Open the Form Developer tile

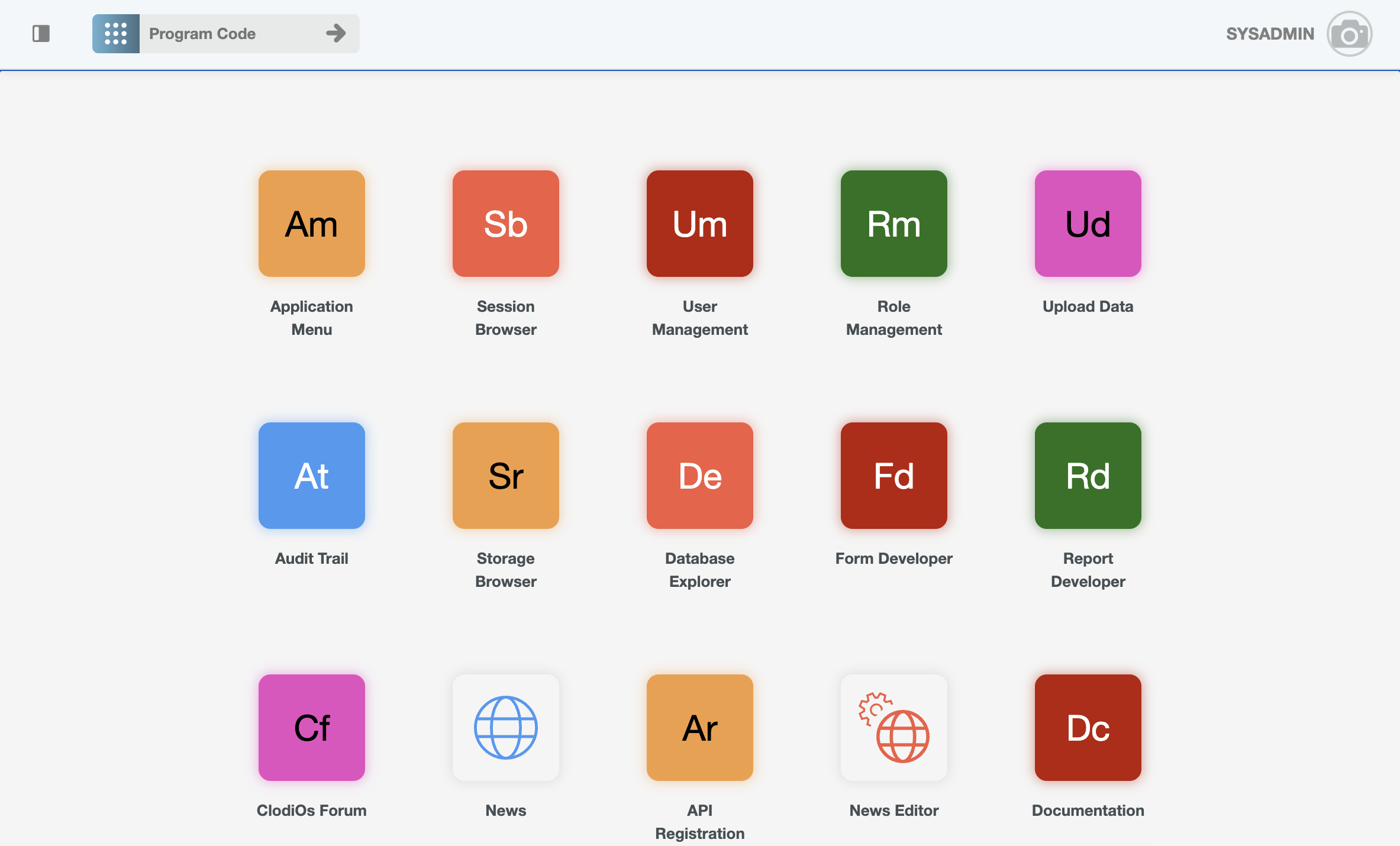click(893, 476)
